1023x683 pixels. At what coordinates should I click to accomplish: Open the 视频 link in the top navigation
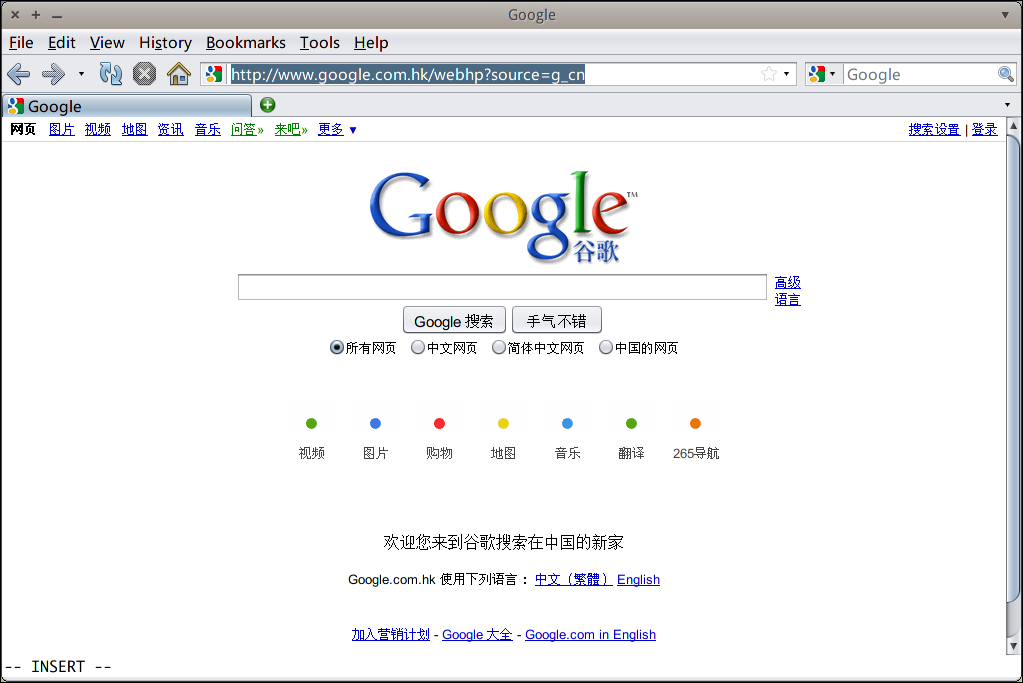pyautogui.click(x=98, y=130)
